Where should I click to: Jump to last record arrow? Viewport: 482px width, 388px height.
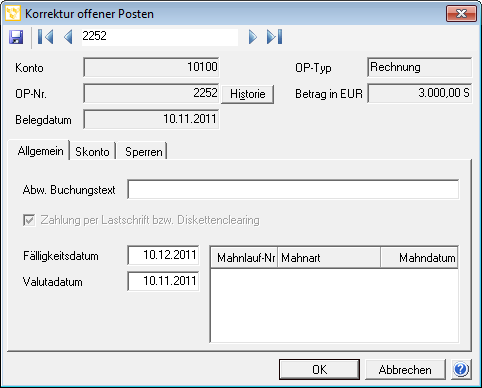274,37
